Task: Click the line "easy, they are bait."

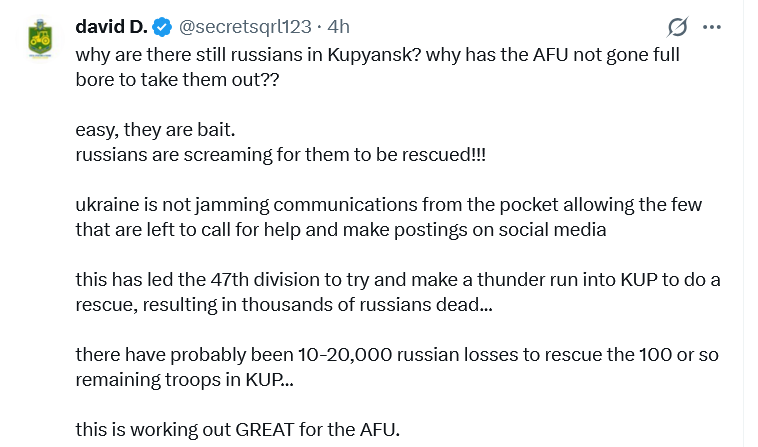Action: (155, 130)
